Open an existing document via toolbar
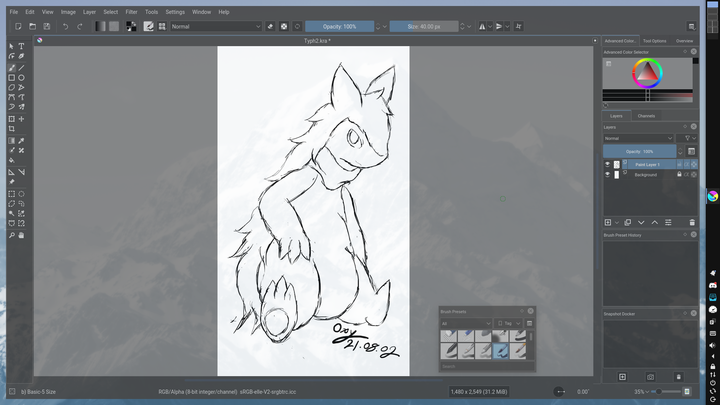720x405 pixels. coord(33,27)
